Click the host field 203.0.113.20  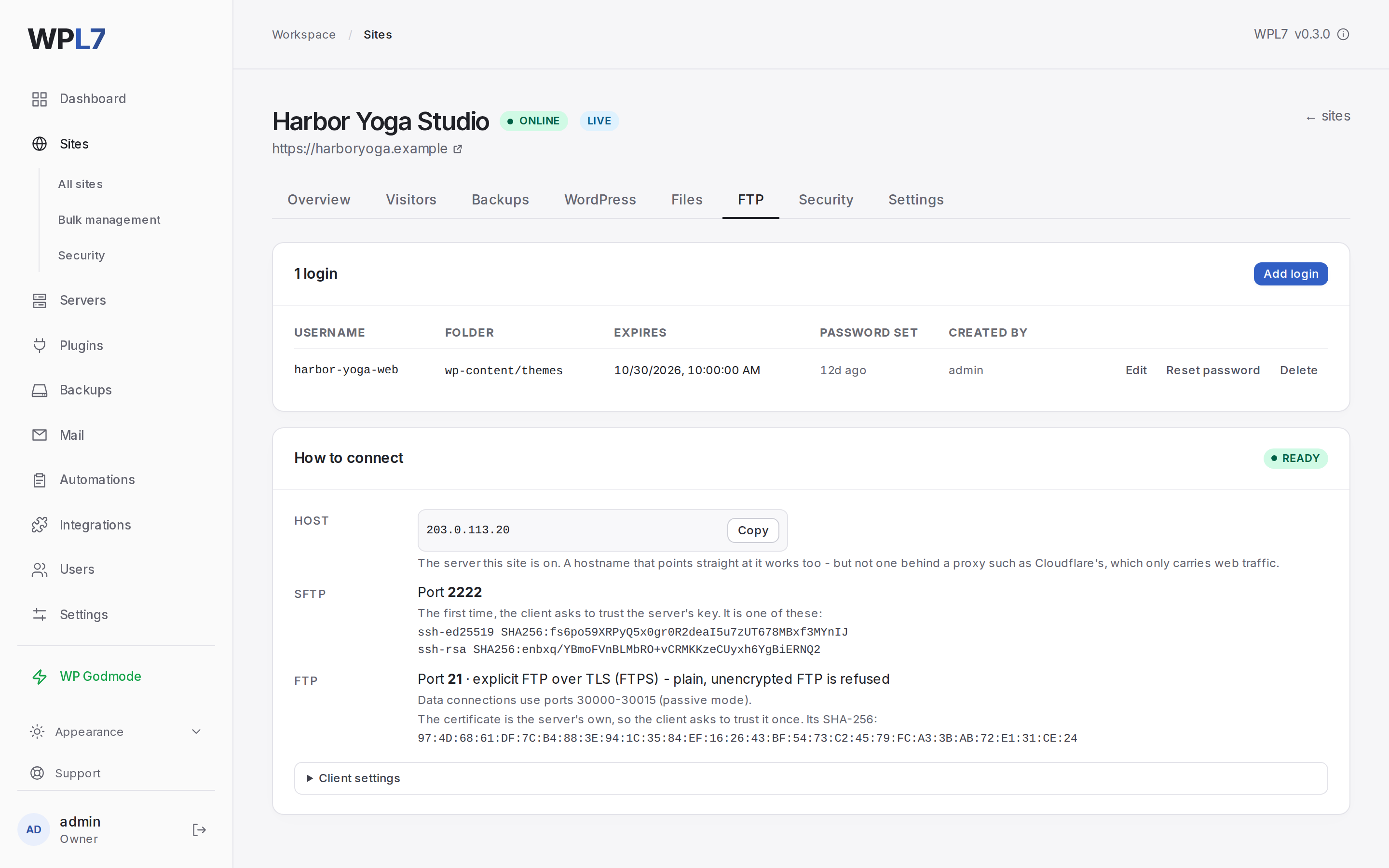(x=602, y=530)
